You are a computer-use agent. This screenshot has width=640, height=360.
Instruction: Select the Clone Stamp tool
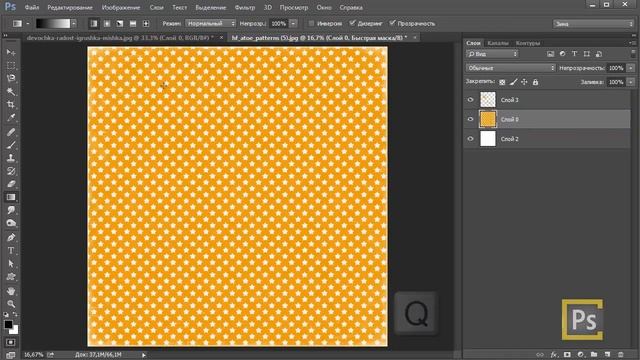[11, 158]
